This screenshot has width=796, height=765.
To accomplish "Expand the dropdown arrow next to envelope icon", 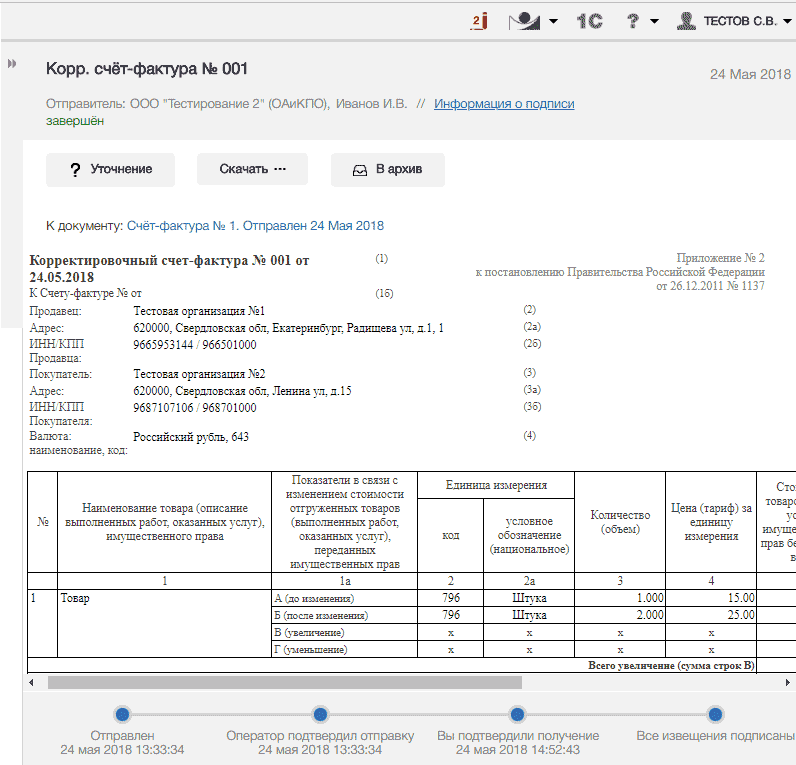I will [x=553, y=21].
